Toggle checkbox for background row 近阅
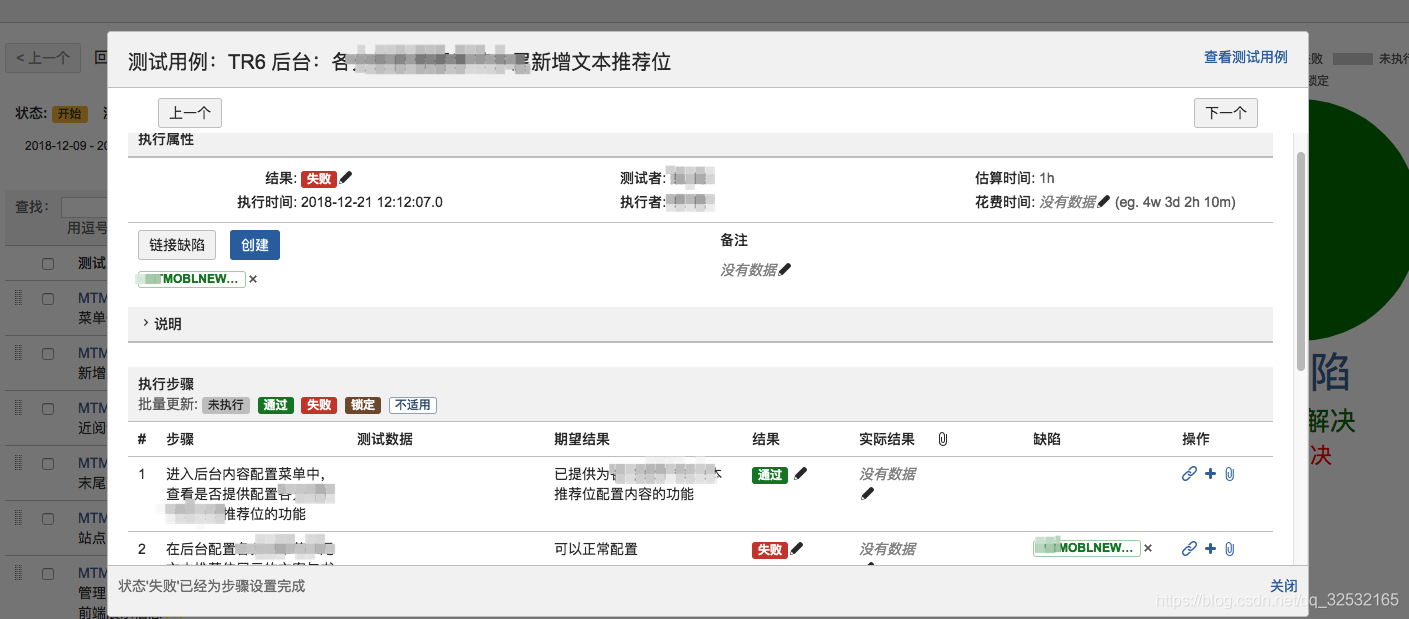Screen dimensions: 1409x619 click(48, 409)
